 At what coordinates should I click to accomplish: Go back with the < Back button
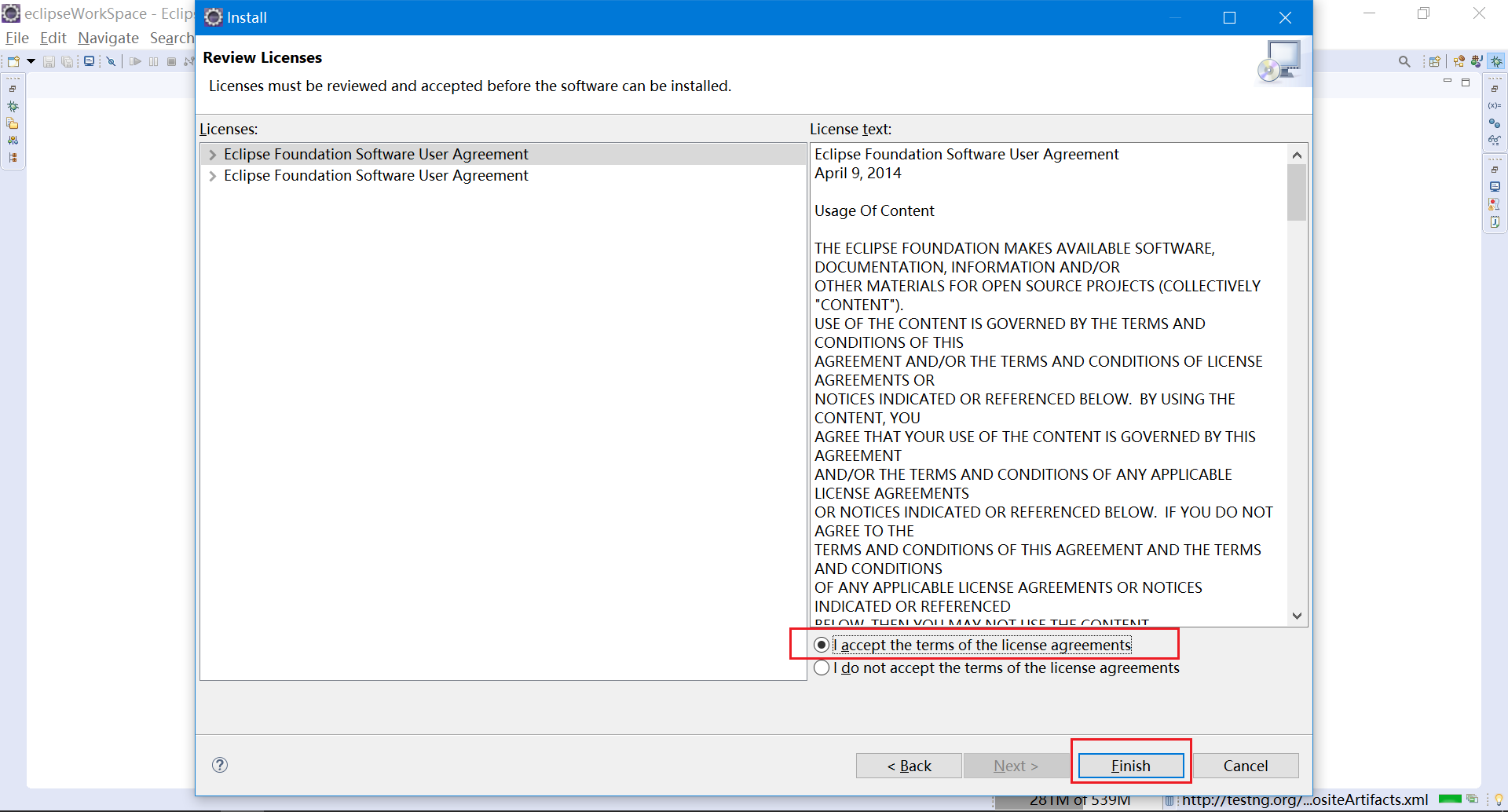tap(909, 766)
